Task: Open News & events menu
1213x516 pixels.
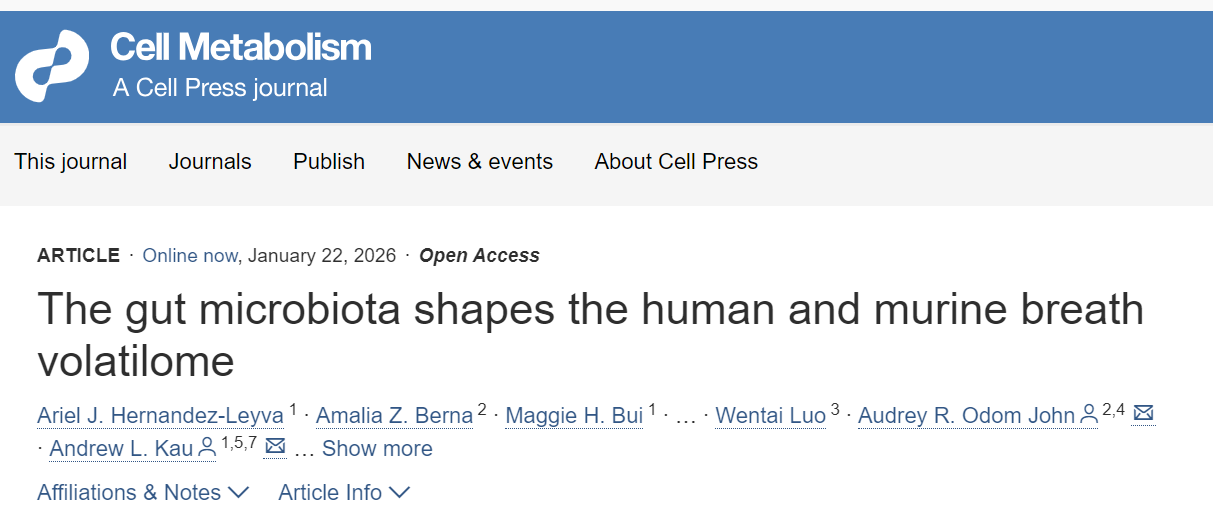Action: [x=480, y=162]
